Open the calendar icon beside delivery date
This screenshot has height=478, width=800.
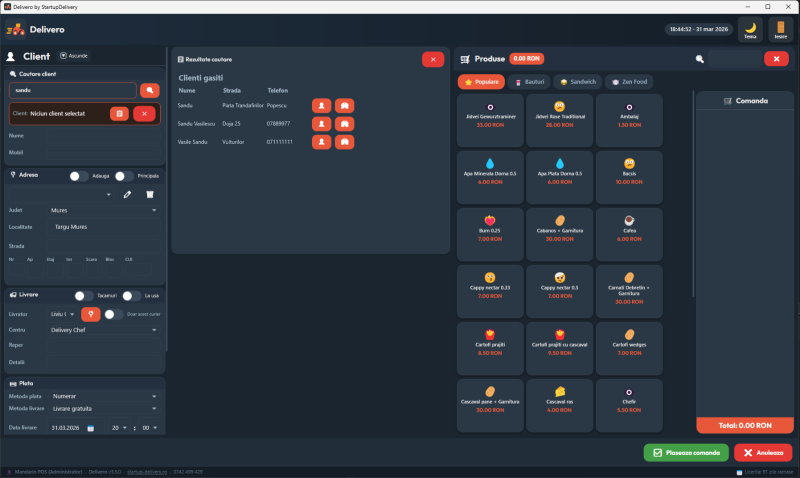(x=90, y=427)
